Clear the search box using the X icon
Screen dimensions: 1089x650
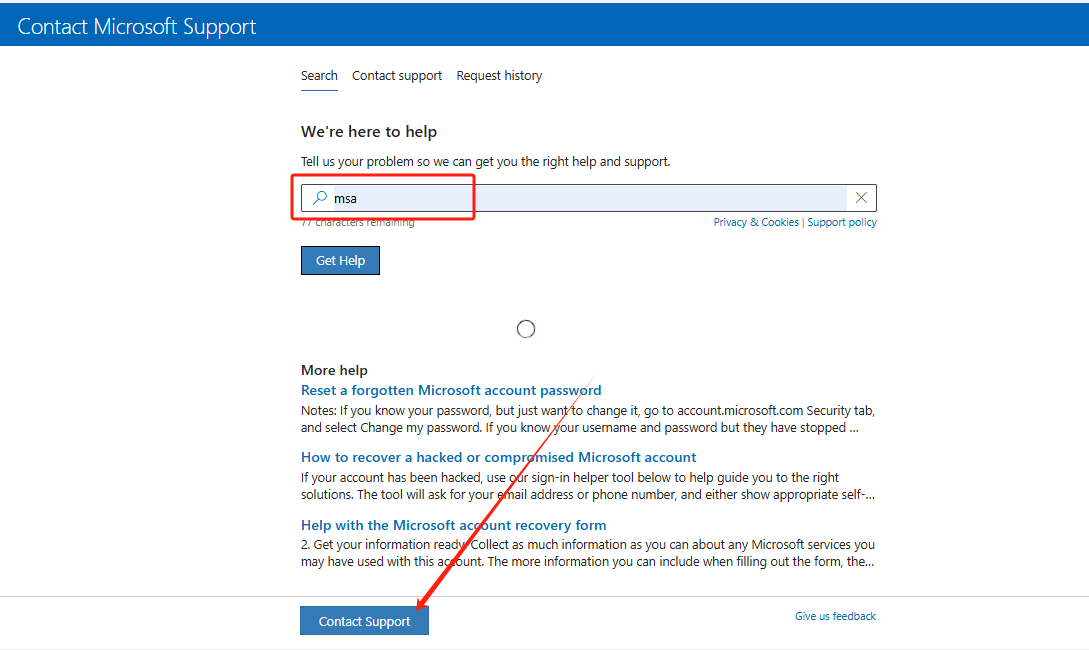coord(861,198)
